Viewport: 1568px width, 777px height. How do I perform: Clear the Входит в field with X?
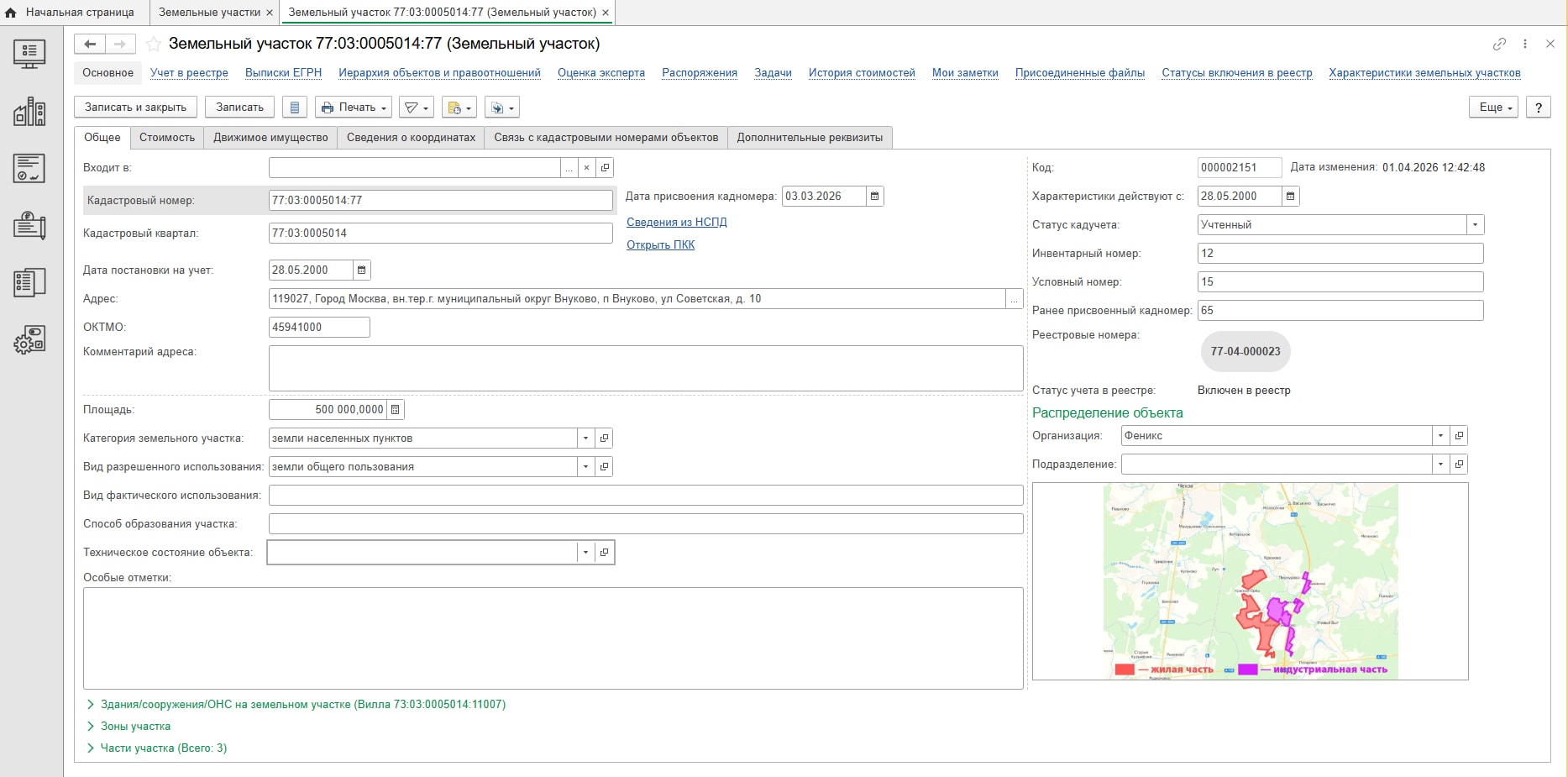pyautogui.click(x=586, y=168)
